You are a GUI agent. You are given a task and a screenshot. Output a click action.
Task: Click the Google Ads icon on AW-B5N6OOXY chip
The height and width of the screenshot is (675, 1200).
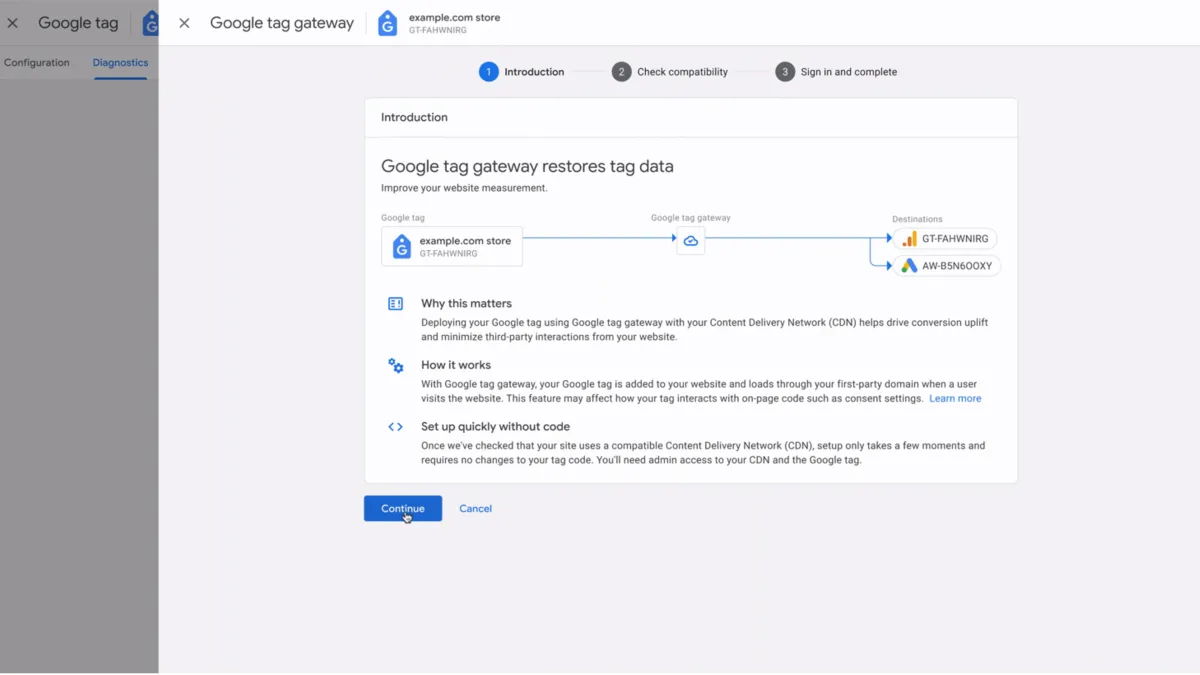pos(908,265)
